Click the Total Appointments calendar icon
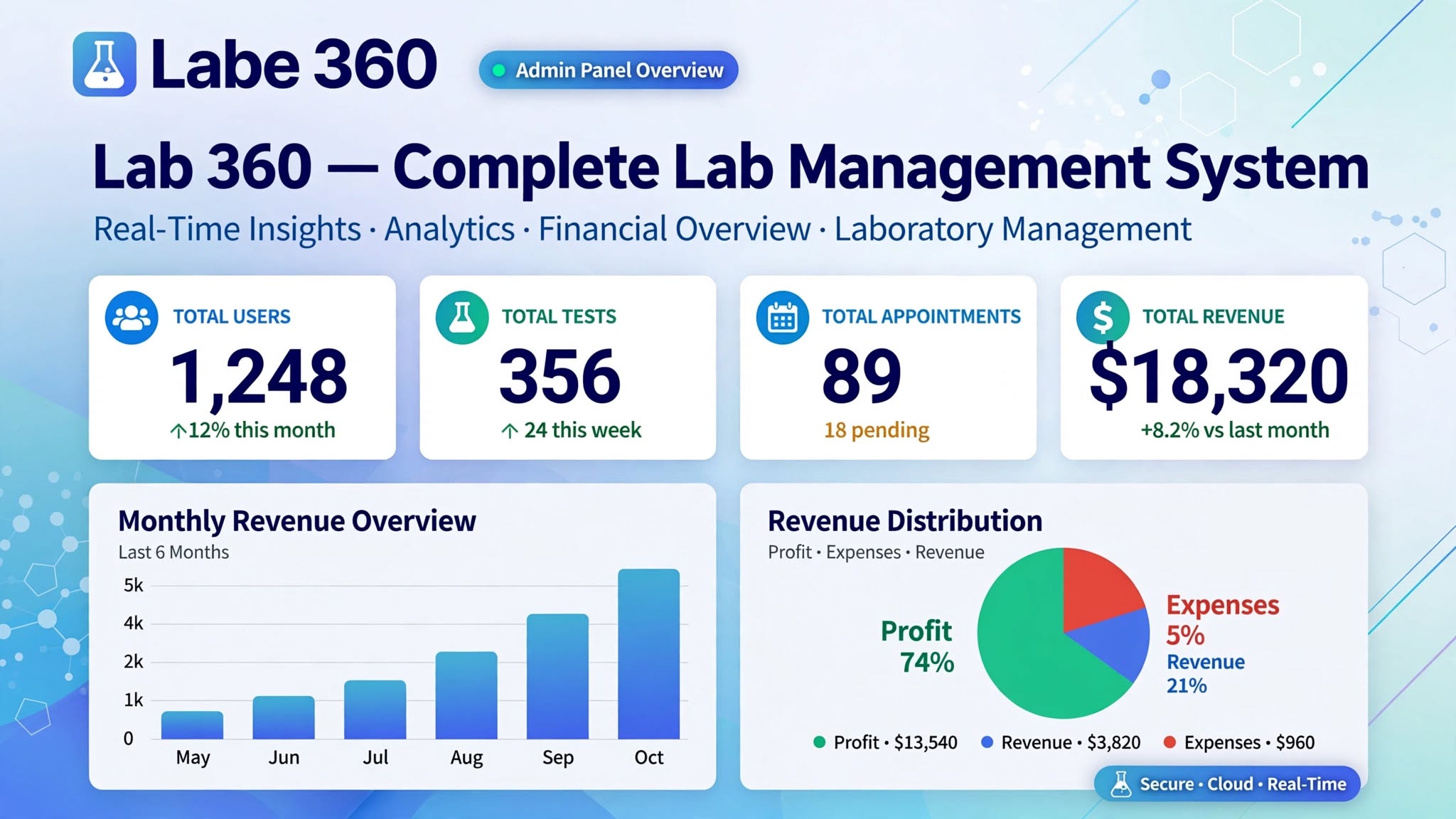Screen dimensions: 1456x819 coord(782,318)
